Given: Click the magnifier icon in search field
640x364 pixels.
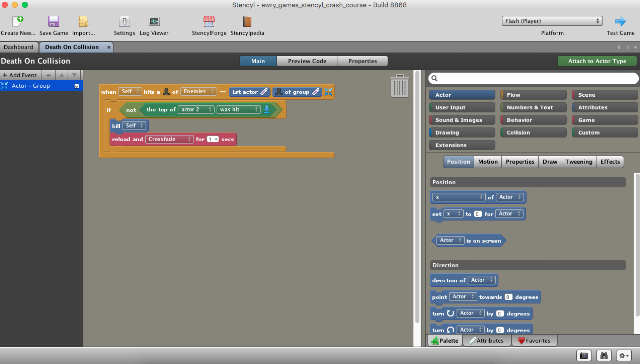Looking at the screenshot, I should pyautogui.click(x=434, y=78).
